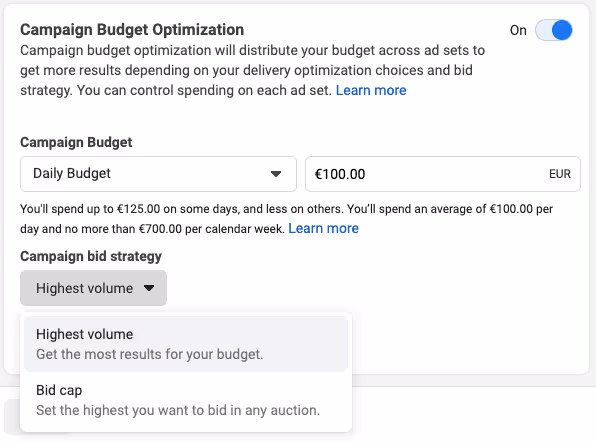Collapse the Highest volume bid strategy button
This screenshot has width=596, height=442.
pyautogui.click(x=94, y=288)
